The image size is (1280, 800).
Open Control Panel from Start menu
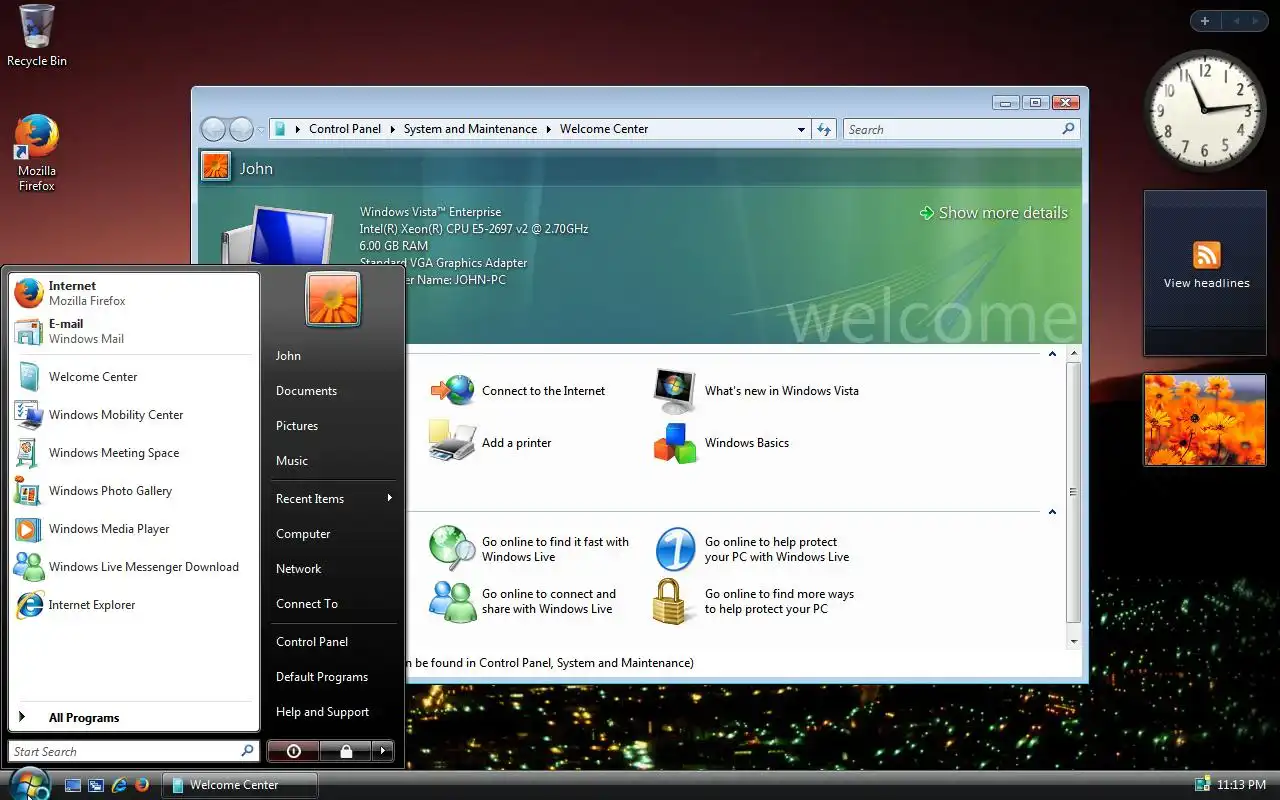(332, 642)
